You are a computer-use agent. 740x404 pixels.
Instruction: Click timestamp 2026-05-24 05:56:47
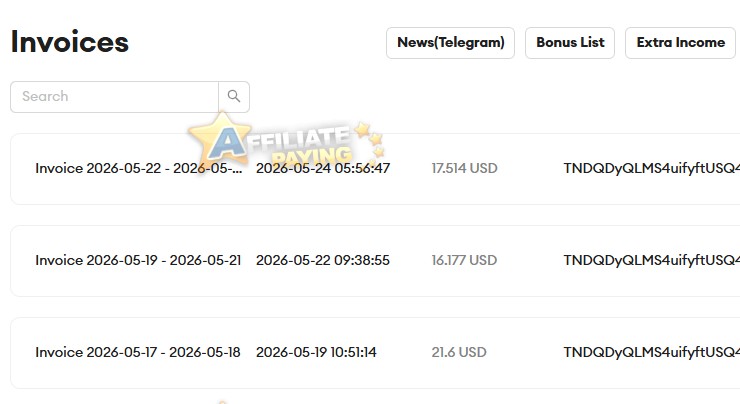coord(323,168)
